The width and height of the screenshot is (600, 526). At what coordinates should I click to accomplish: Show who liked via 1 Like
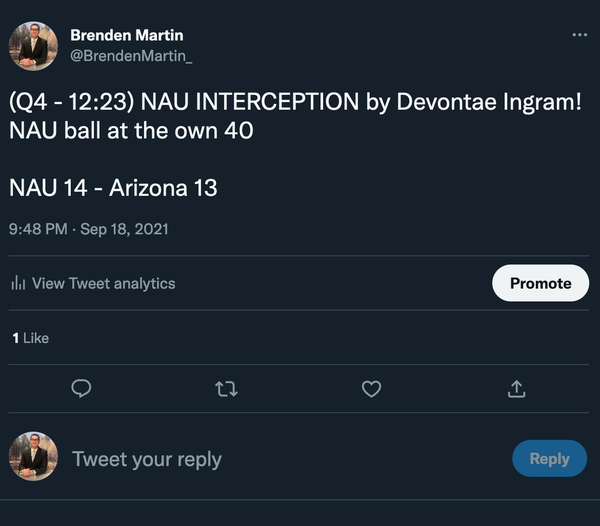(30, 338)
